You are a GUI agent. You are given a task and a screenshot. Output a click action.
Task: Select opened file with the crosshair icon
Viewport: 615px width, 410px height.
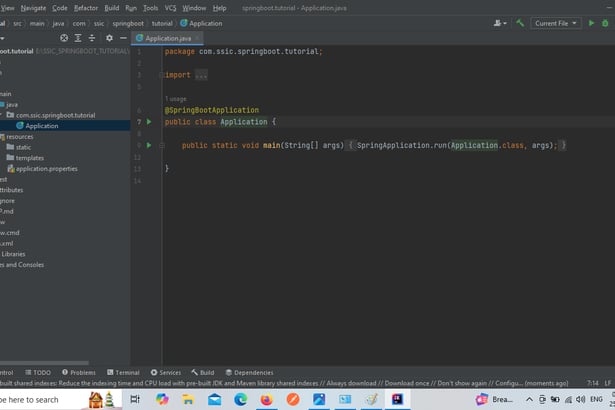[64, 38]
